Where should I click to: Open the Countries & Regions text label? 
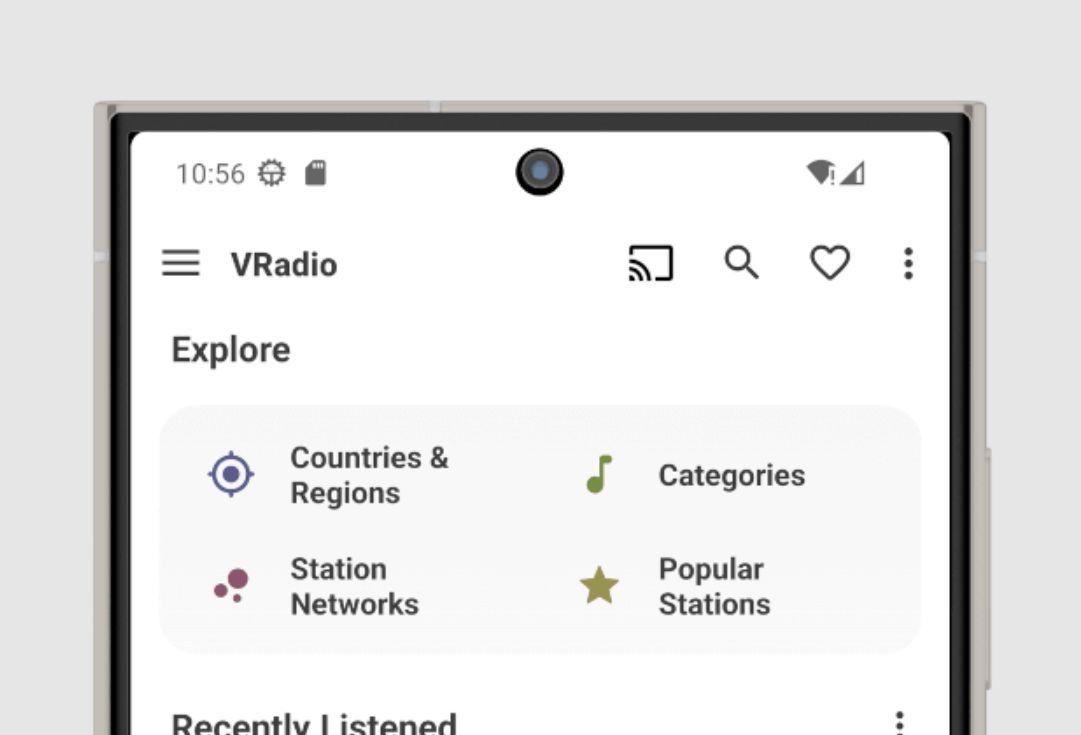[369, 475]
